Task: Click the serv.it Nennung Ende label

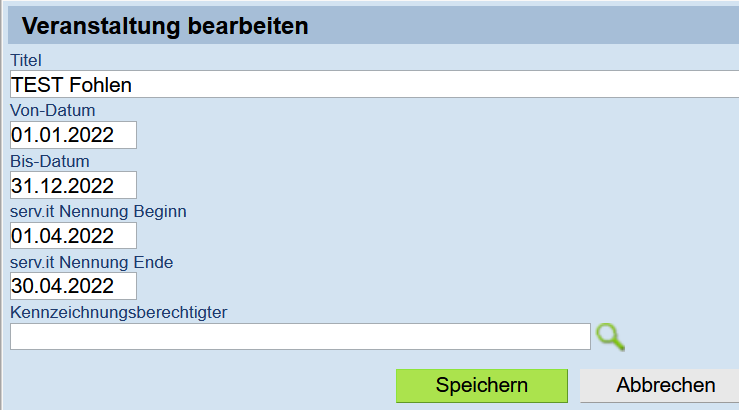Action: pos(92,262)
